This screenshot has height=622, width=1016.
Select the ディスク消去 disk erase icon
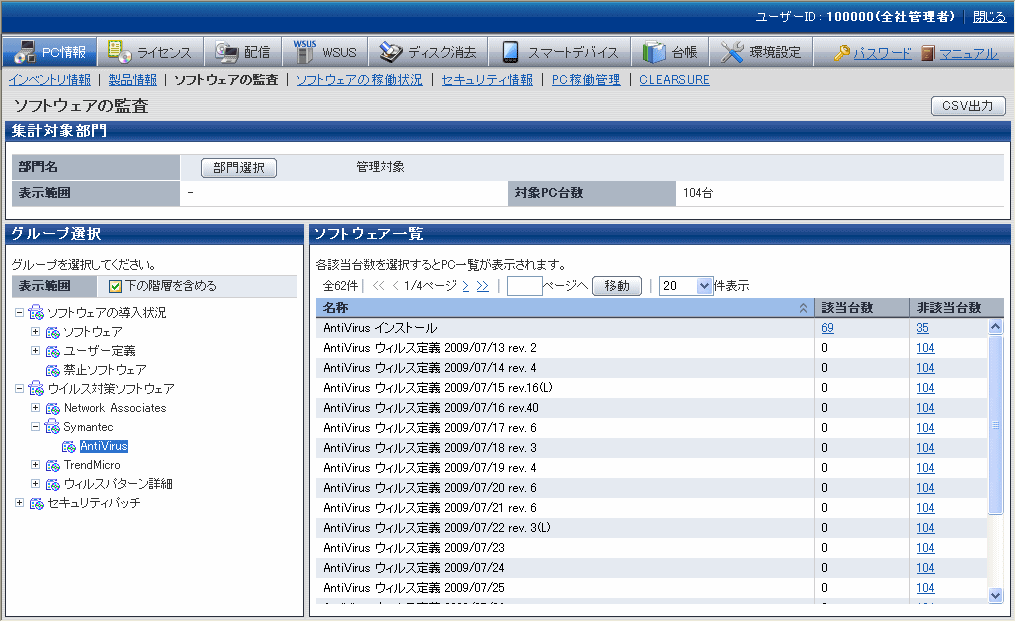point(391,52)
